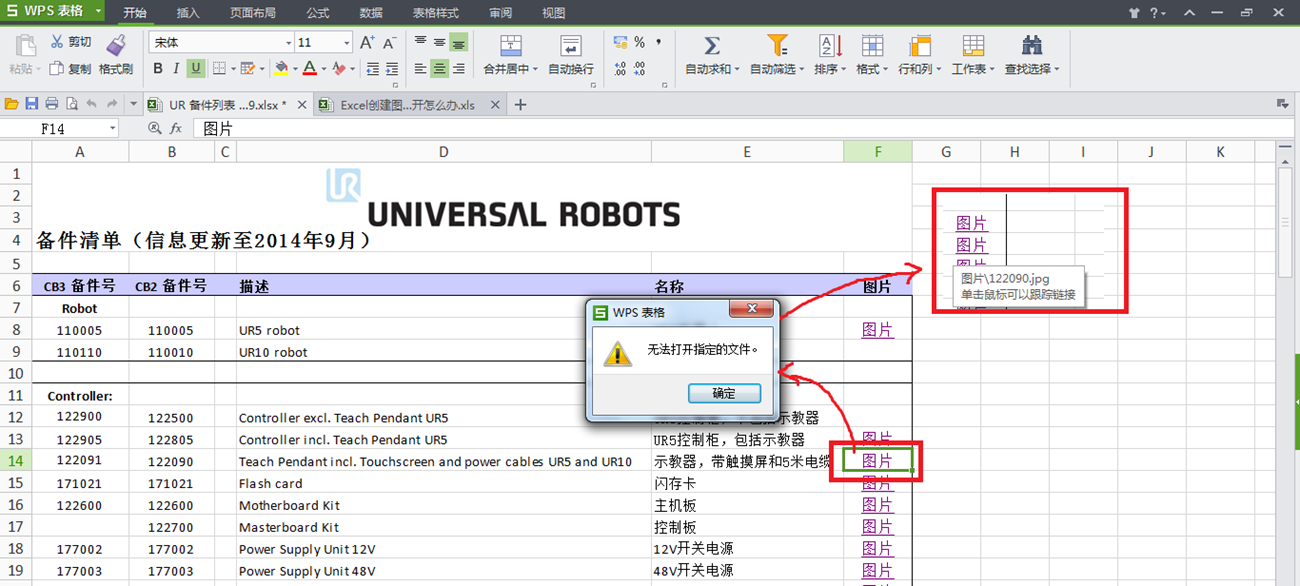Save the workbook with the floppy icon
The height and width of the screenshot is (586, 1300).
[x=32, y=104]
